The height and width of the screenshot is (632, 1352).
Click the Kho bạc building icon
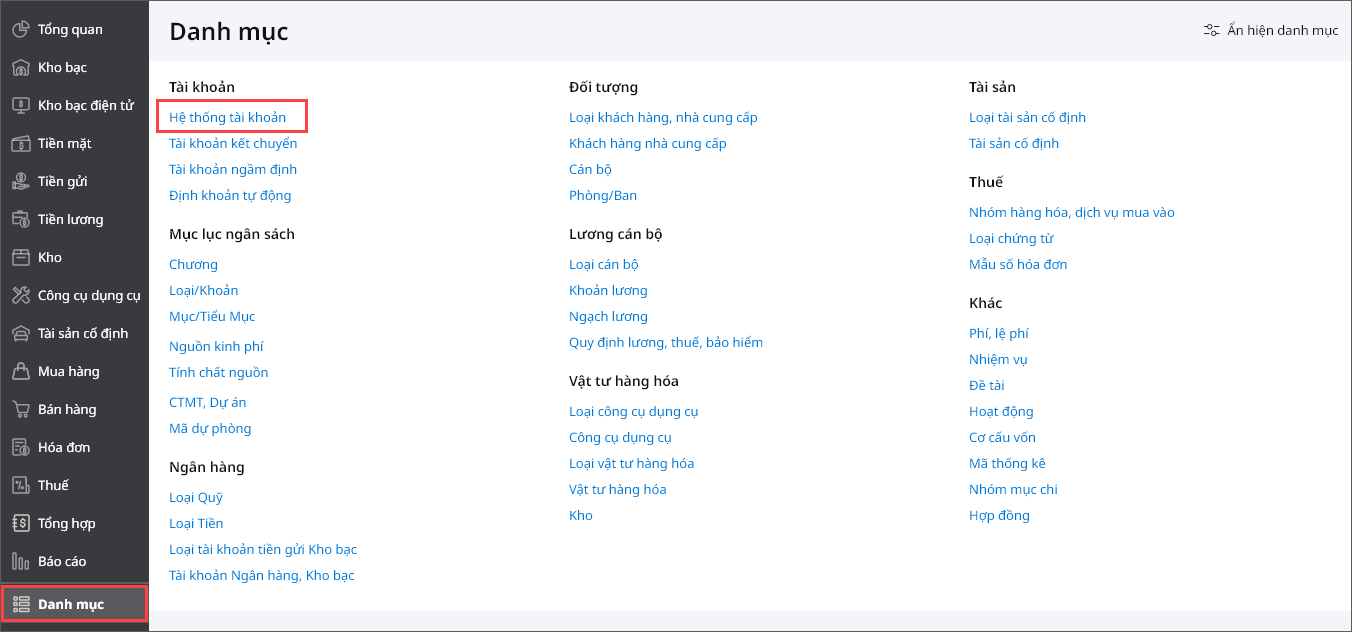coord(20,67)
